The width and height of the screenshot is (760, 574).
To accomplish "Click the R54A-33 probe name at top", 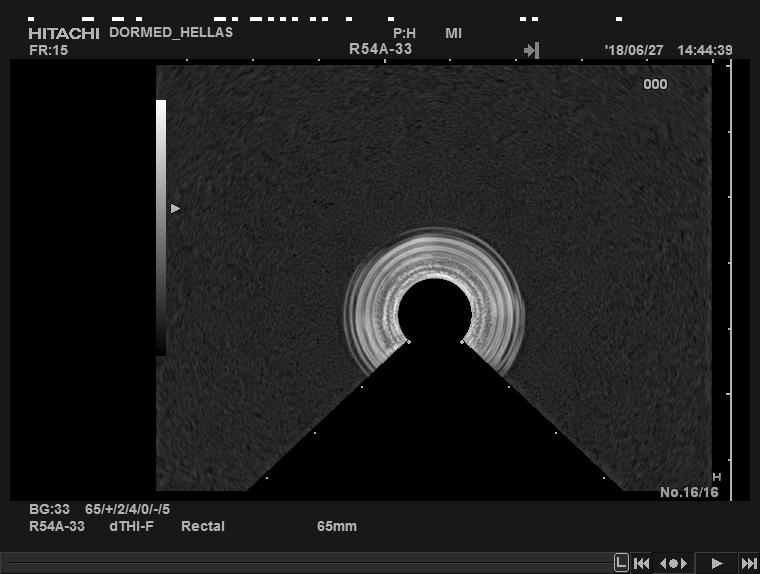I will (380, 48).
